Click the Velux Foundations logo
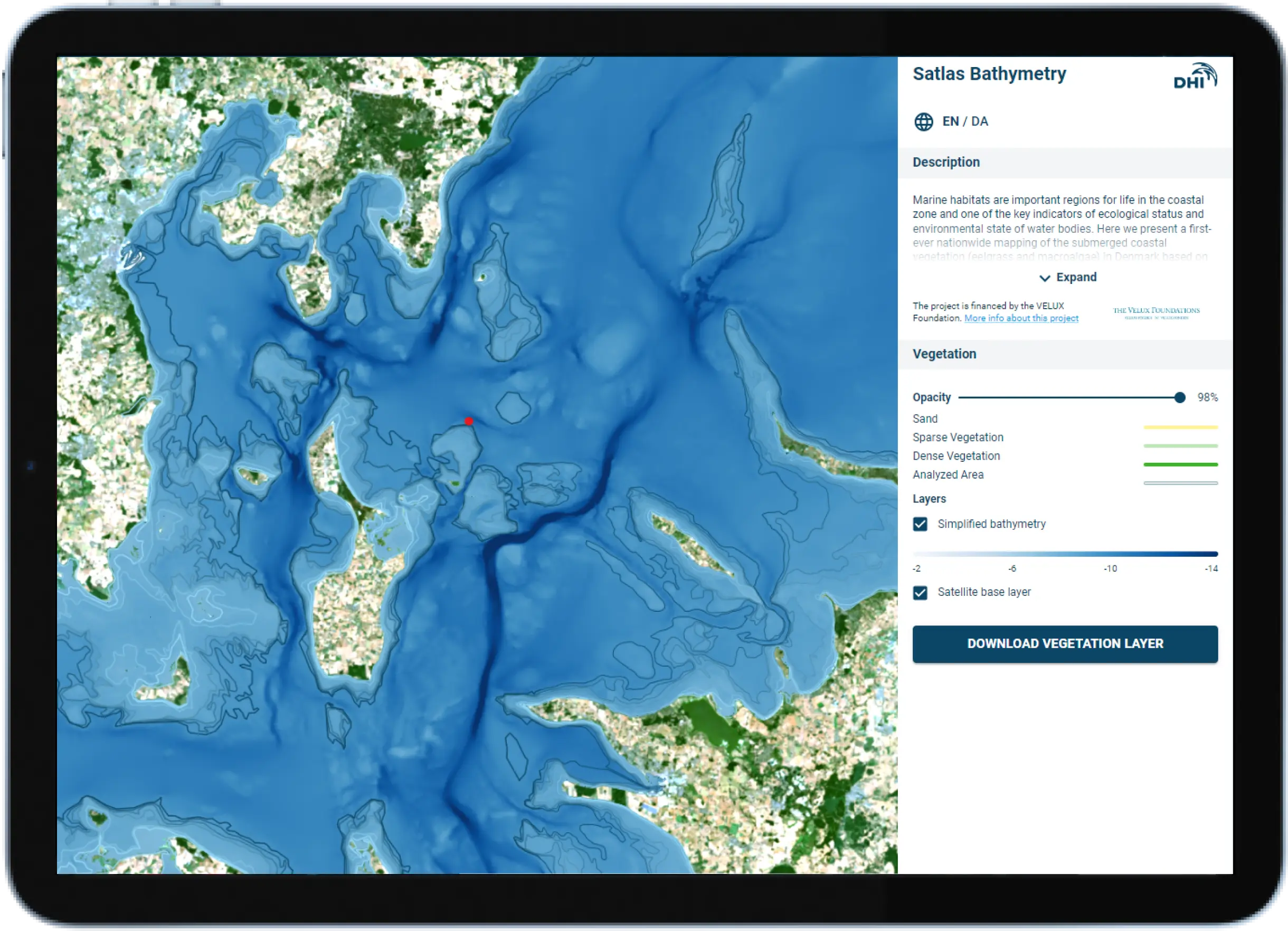Viewport: 1288px width, 931px height. [x=1156, y=313]
